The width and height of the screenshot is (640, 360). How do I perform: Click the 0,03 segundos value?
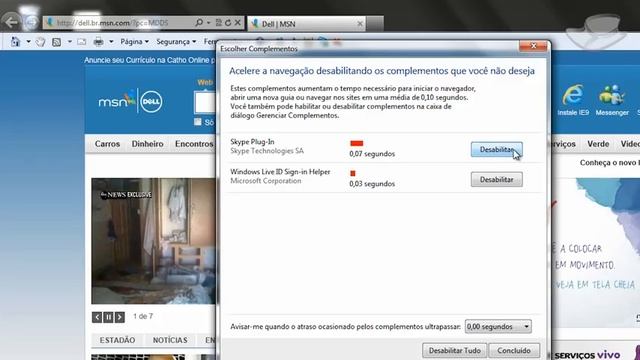[372, 184]
